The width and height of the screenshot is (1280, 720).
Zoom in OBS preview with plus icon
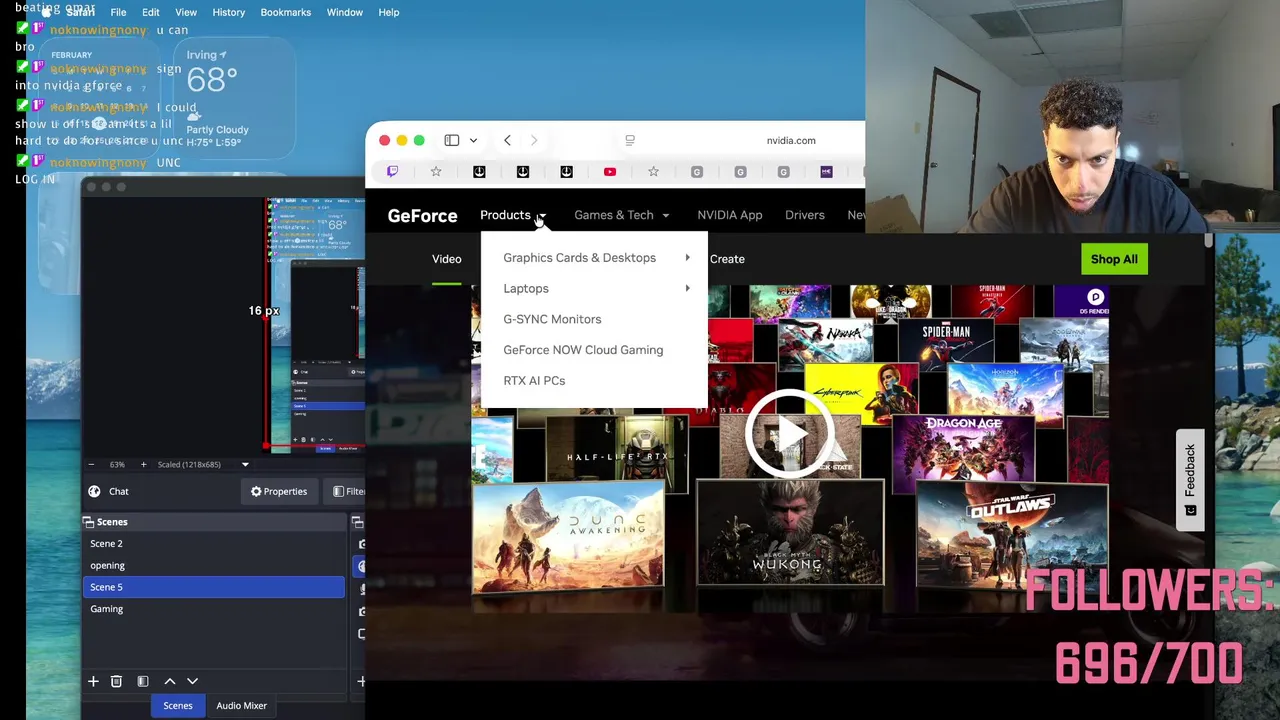pyautogui.click(x=143, y=464)
